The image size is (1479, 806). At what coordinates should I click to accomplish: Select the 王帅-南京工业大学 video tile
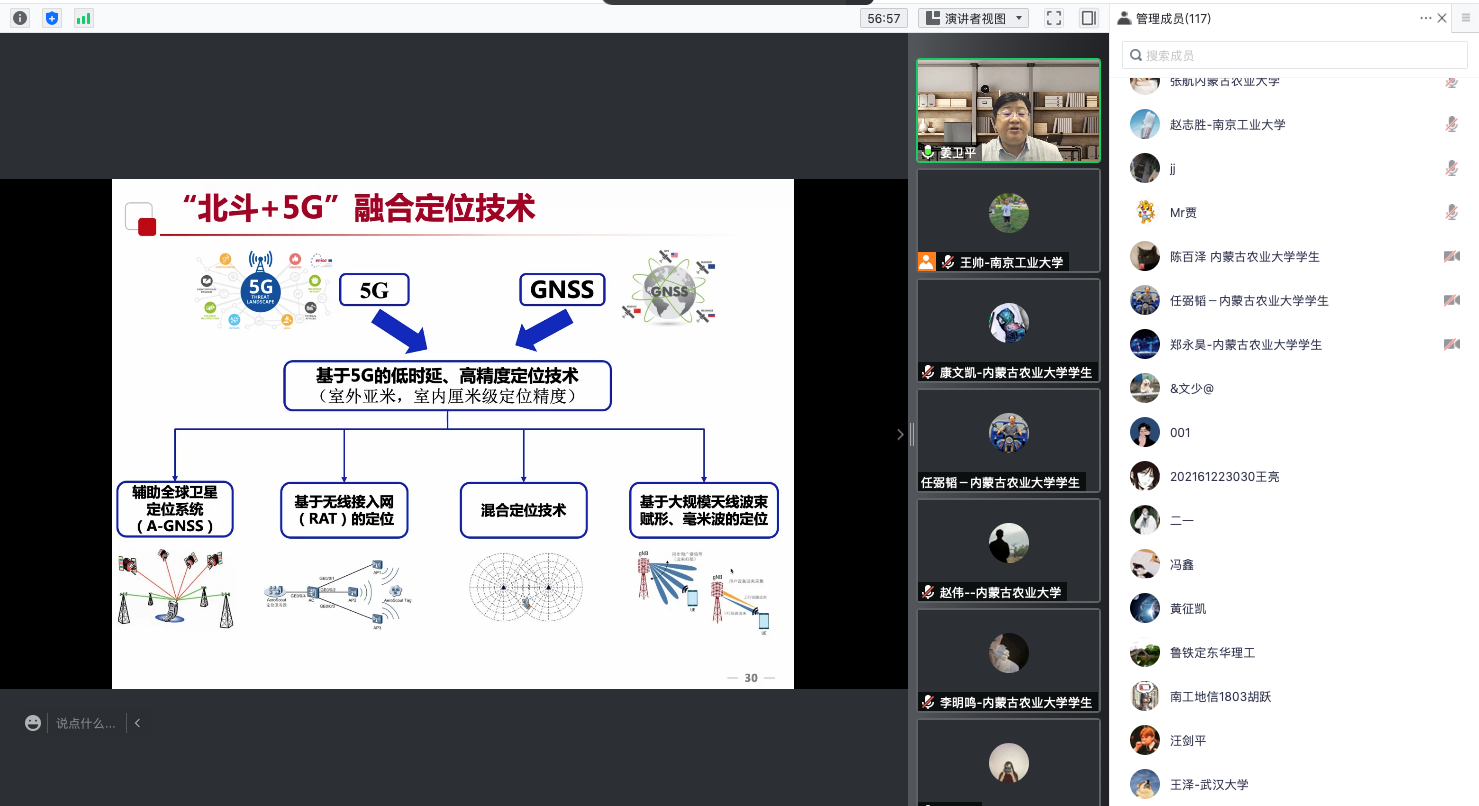(x=1008, y=220)
